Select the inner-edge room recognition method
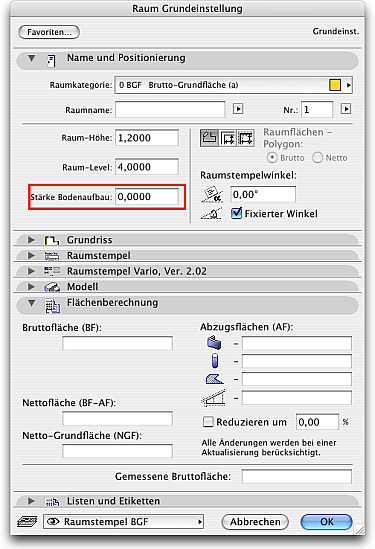 pyautogui.click(x=228, y=138)
